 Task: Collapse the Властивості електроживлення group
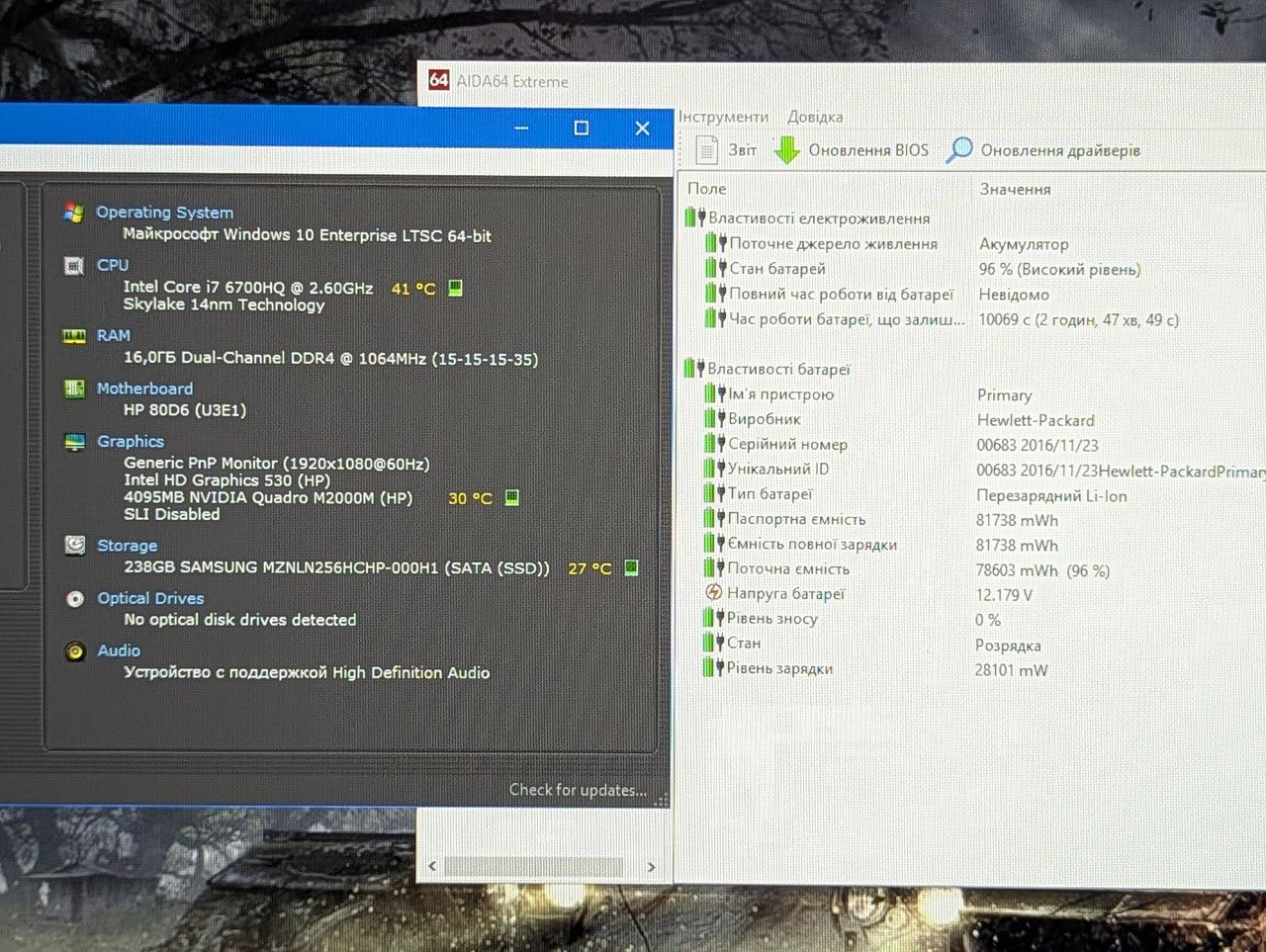(x=693, y=217)
